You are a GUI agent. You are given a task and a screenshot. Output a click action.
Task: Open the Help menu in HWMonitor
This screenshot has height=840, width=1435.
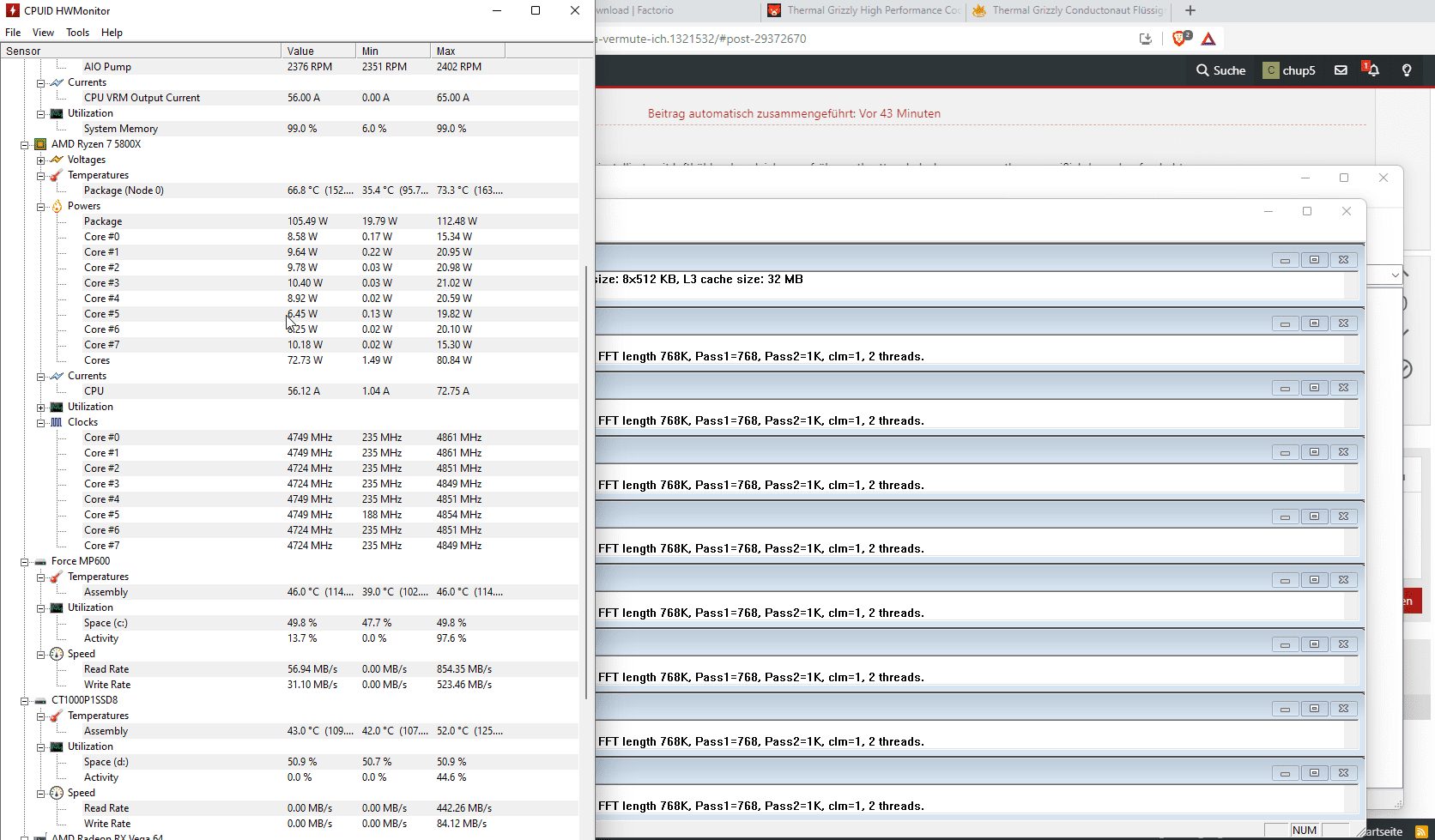pos(112,33)
